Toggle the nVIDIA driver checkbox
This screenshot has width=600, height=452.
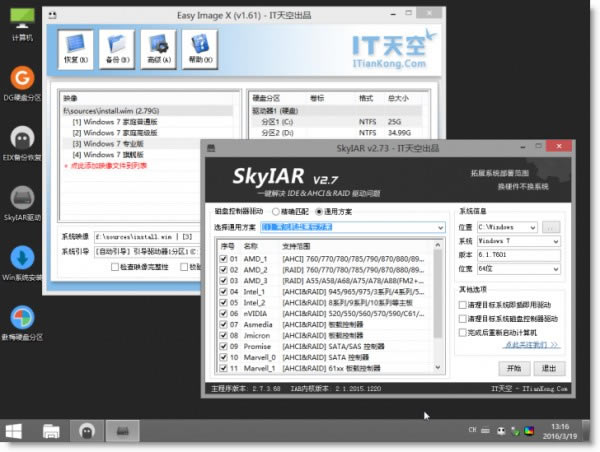tap(223, 313)
